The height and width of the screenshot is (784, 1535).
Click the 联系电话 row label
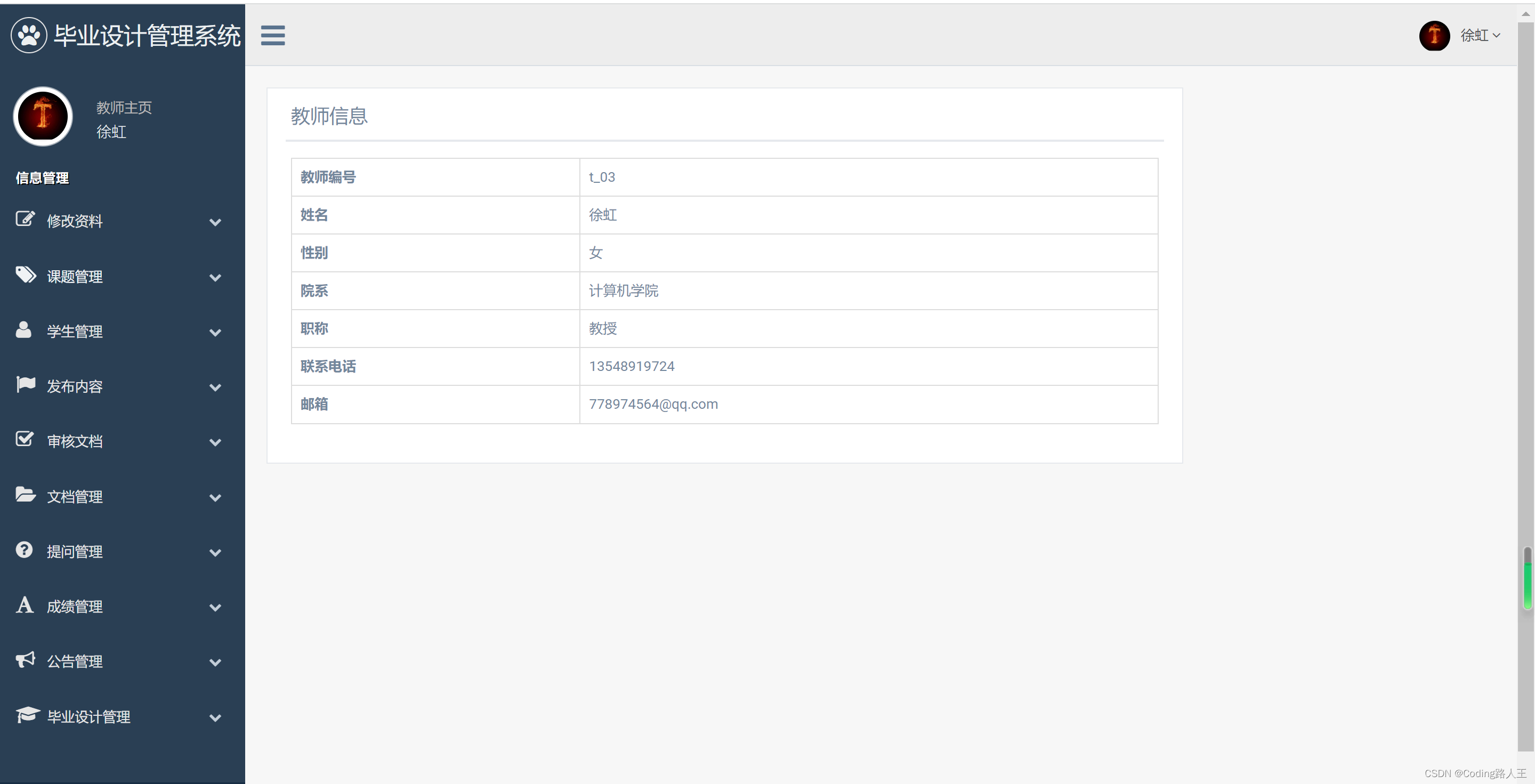point(328,366)
